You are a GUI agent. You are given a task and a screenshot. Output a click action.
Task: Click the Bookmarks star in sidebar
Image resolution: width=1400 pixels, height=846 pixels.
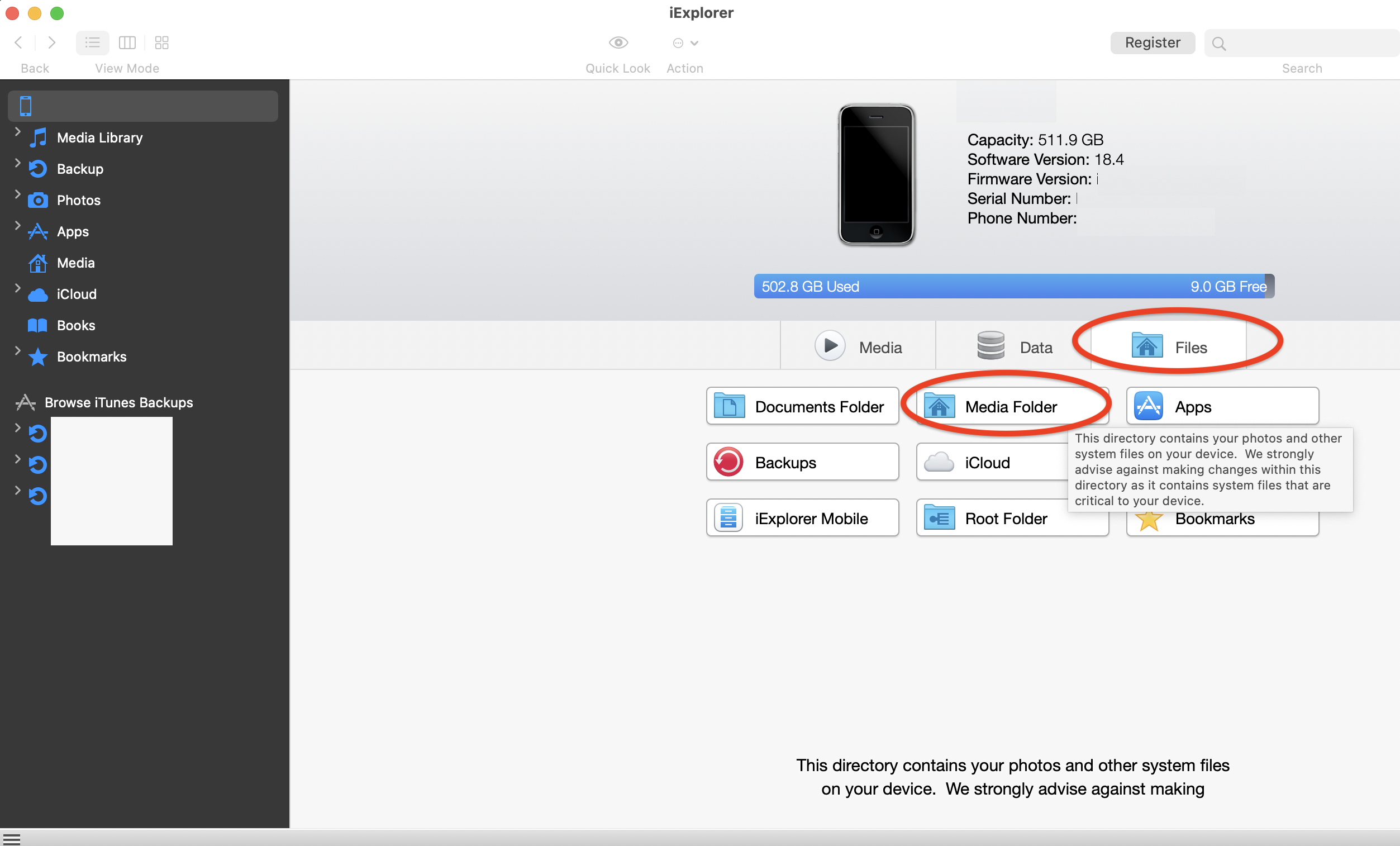[x=38, y=357]
